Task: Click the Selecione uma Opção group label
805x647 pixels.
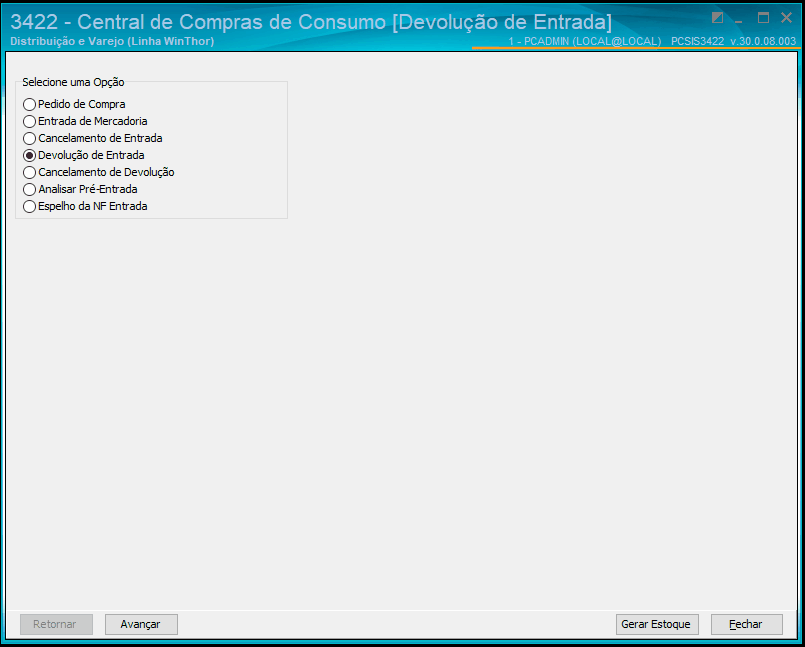Action: tap(73, 82)
